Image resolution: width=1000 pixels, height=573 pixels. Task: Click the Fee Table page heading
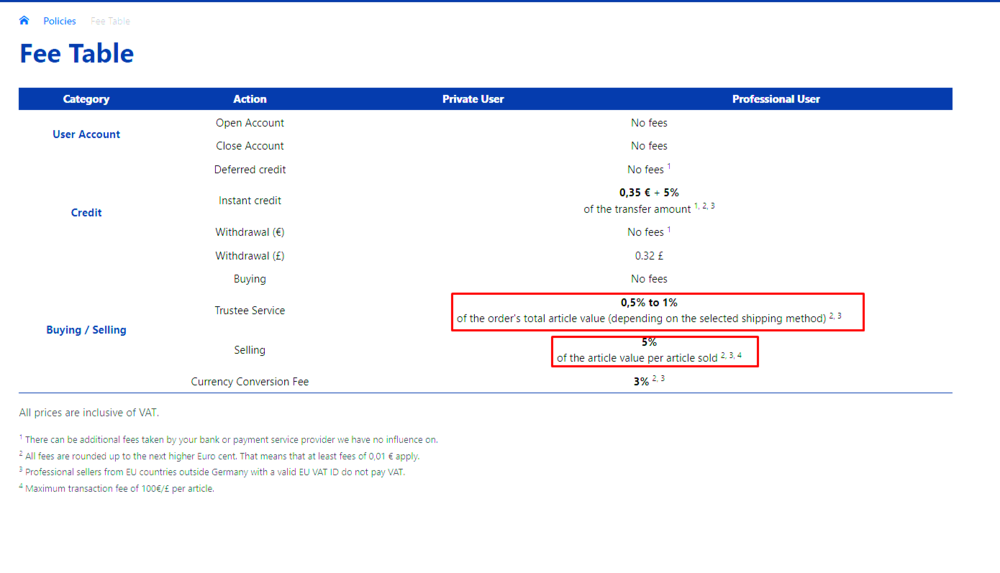click(77, 54)
